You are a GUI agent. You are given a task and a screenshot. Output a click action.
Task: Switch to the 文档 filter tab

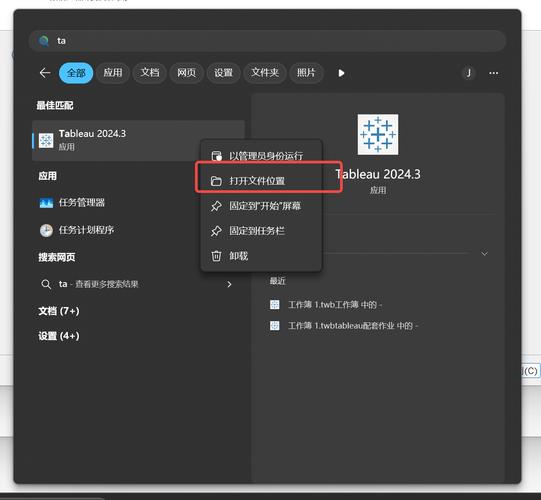[x=150, y=73]
